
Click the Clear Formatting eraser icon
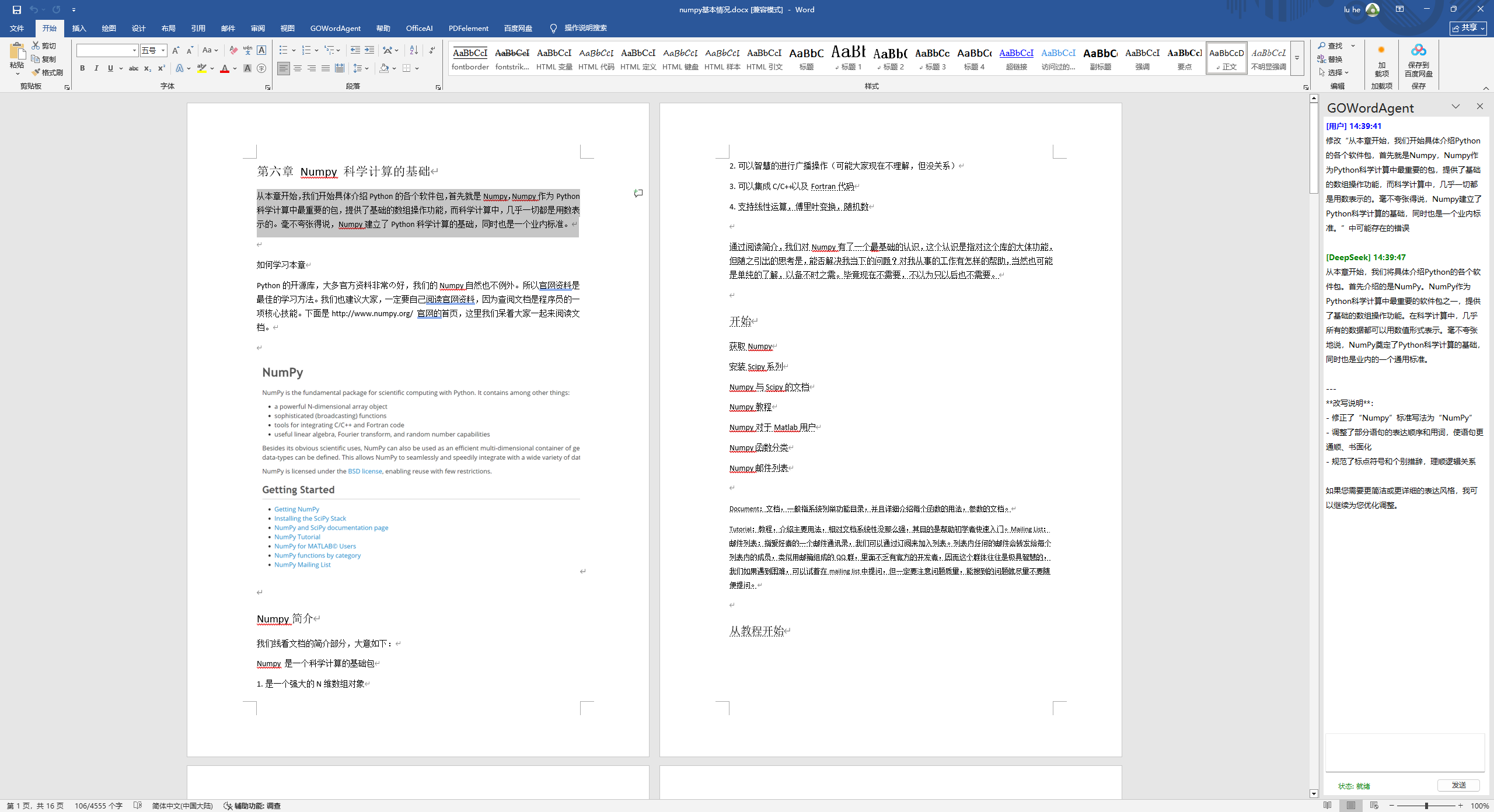coord(233,50)
